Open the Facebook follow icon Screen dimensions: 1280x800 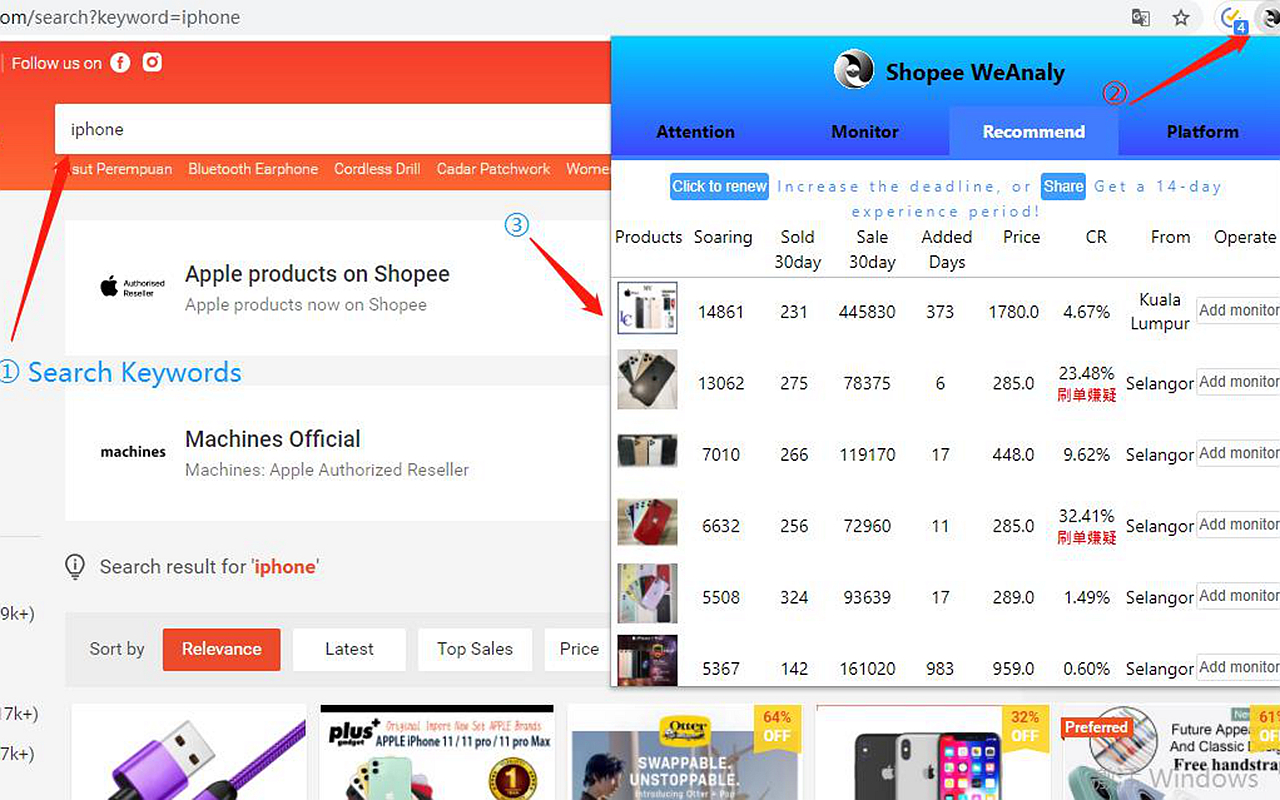pyautogui.click(x=120, y=63)
